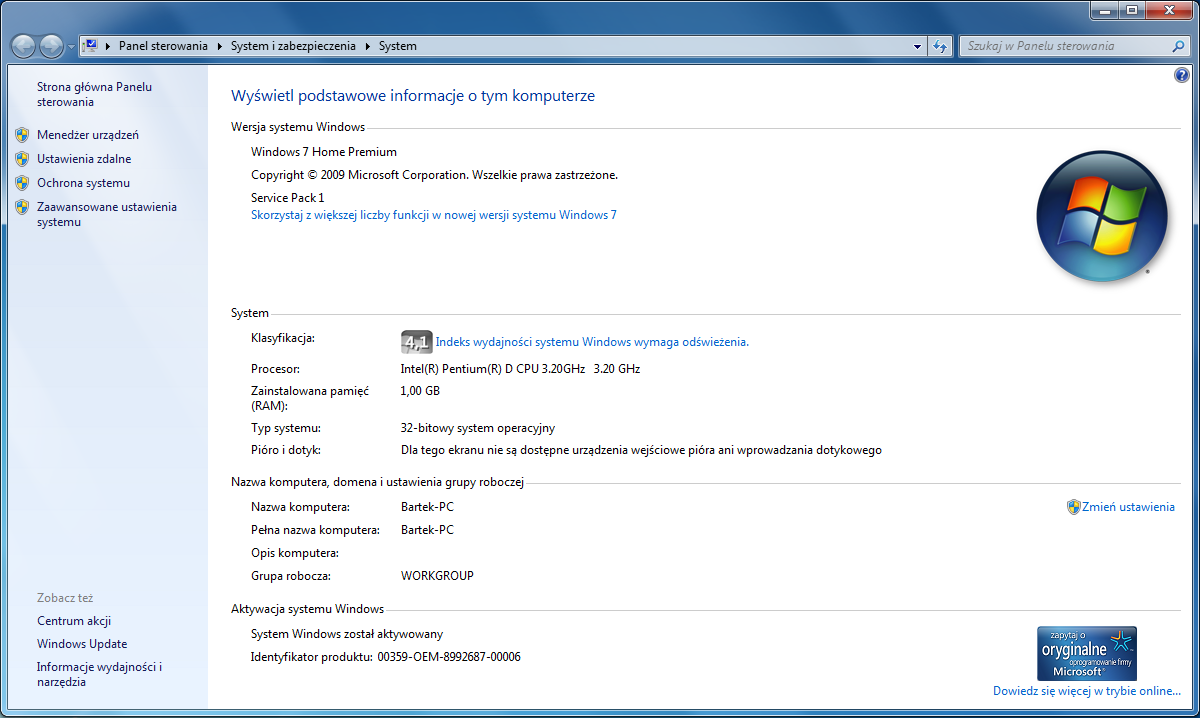Screen dimensions: 1200x718
Task: Click the Copyright 2009 Microsoft Corporation line
Action: 434,175
